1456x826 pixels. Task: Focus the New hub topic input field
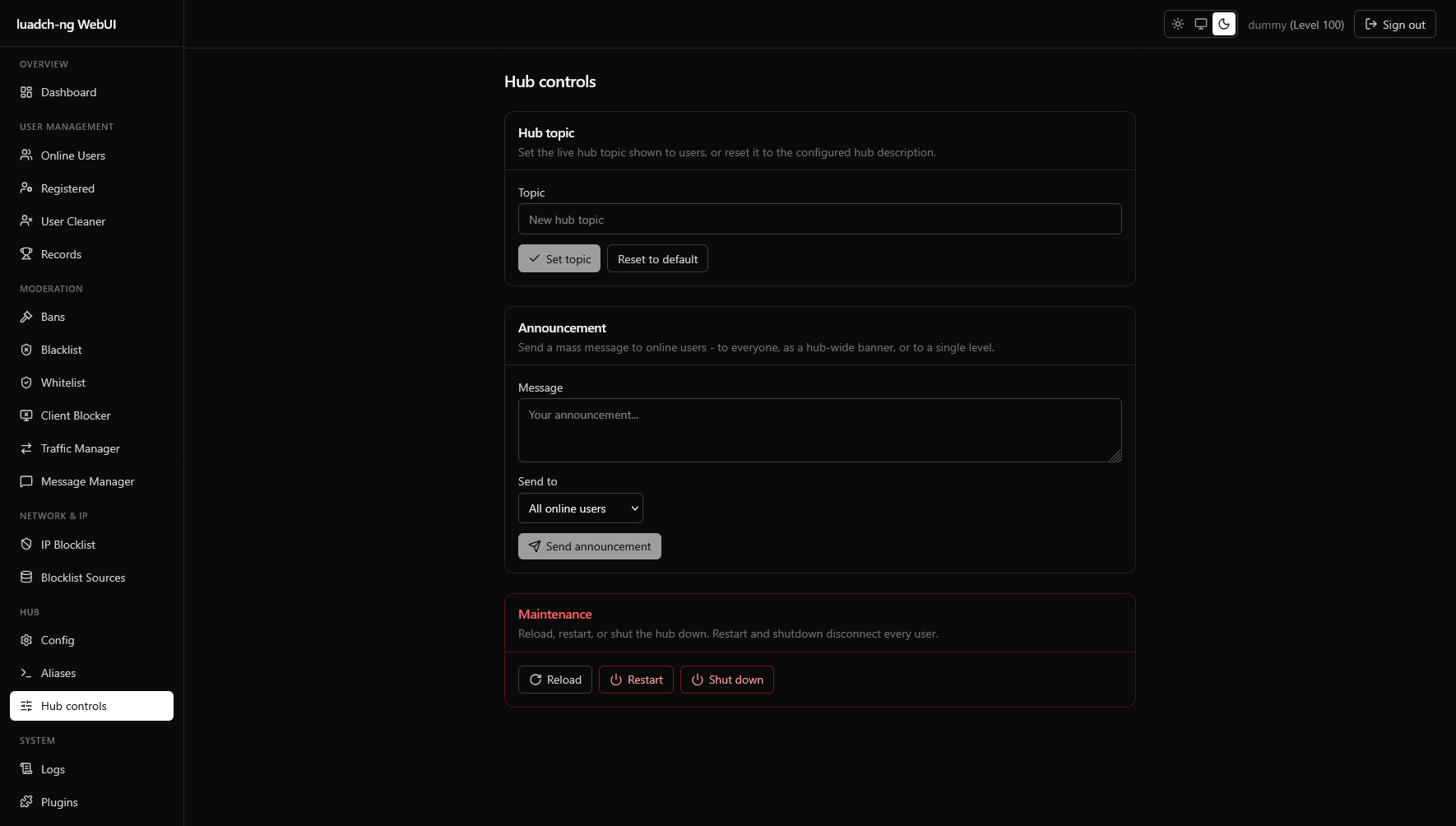coord(820,219)
